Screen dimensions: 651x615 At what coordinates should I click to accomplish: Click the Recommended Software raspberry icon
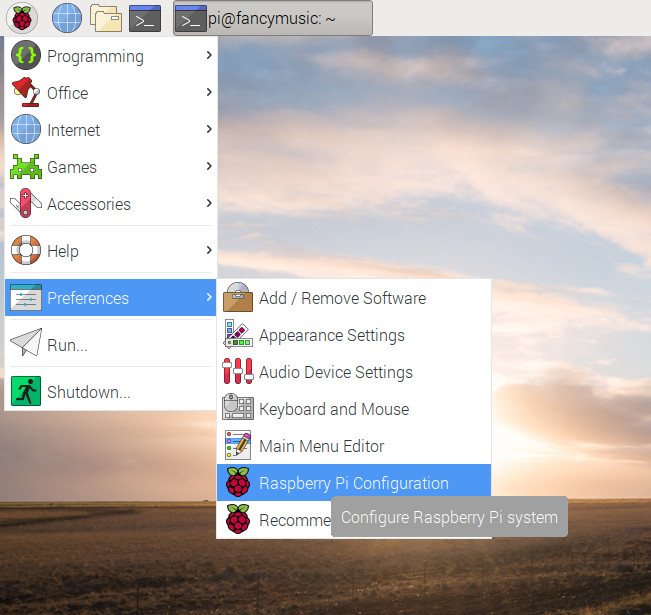point(238,519)
